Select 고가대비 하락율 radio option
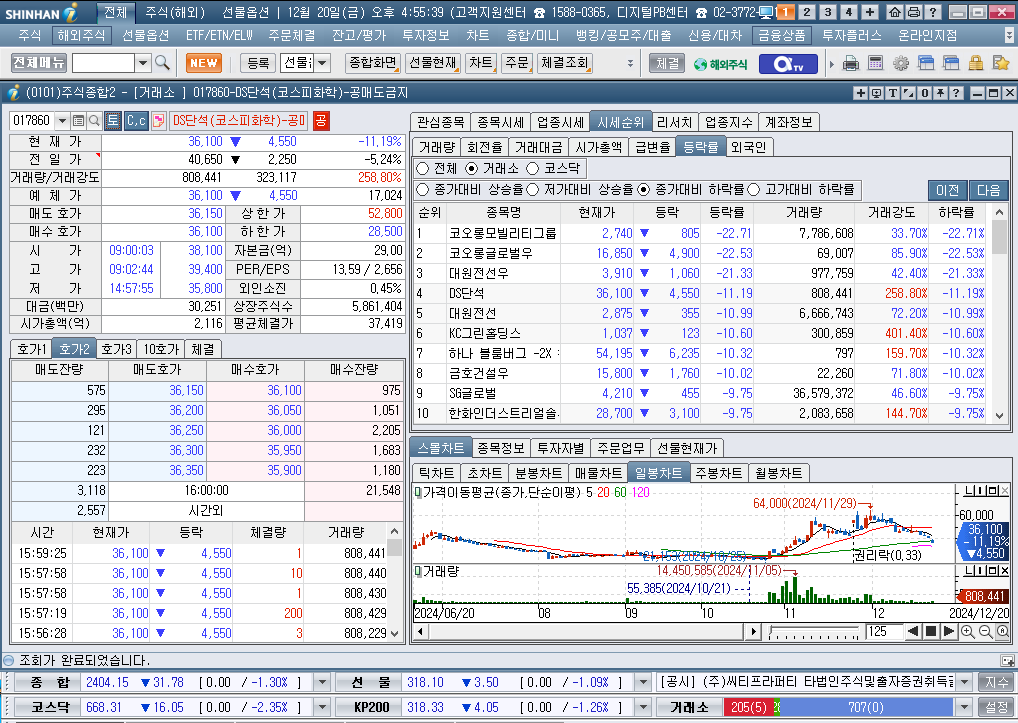 pos(754,190)
